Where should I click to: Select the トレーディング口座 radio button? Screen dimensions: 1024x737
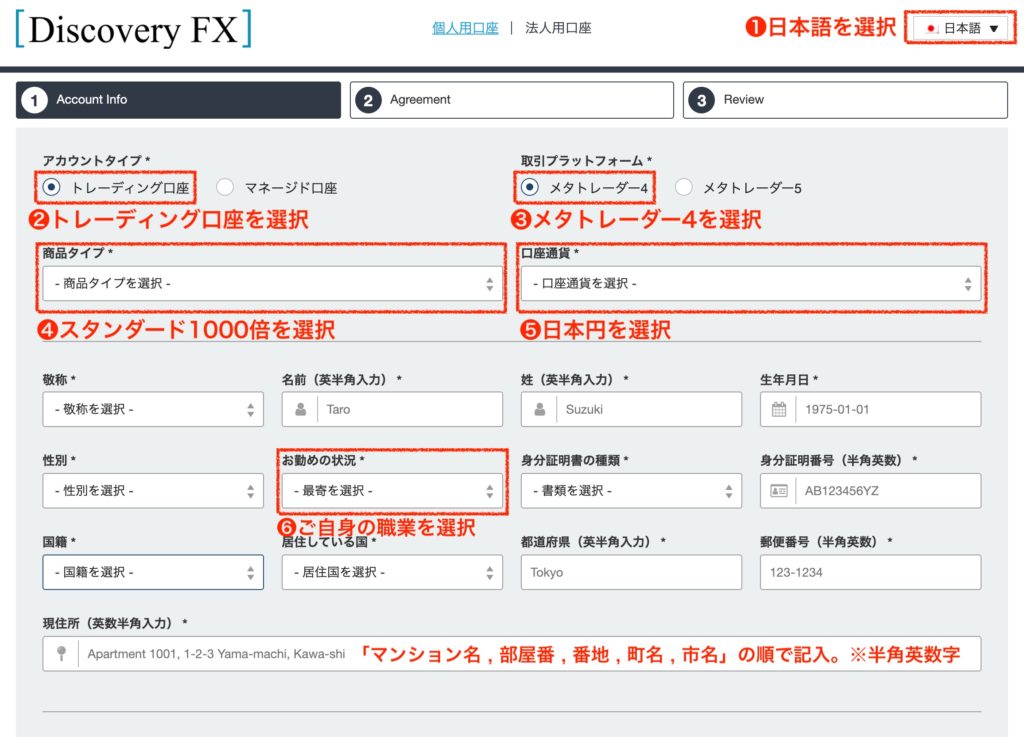click(52, 187)
